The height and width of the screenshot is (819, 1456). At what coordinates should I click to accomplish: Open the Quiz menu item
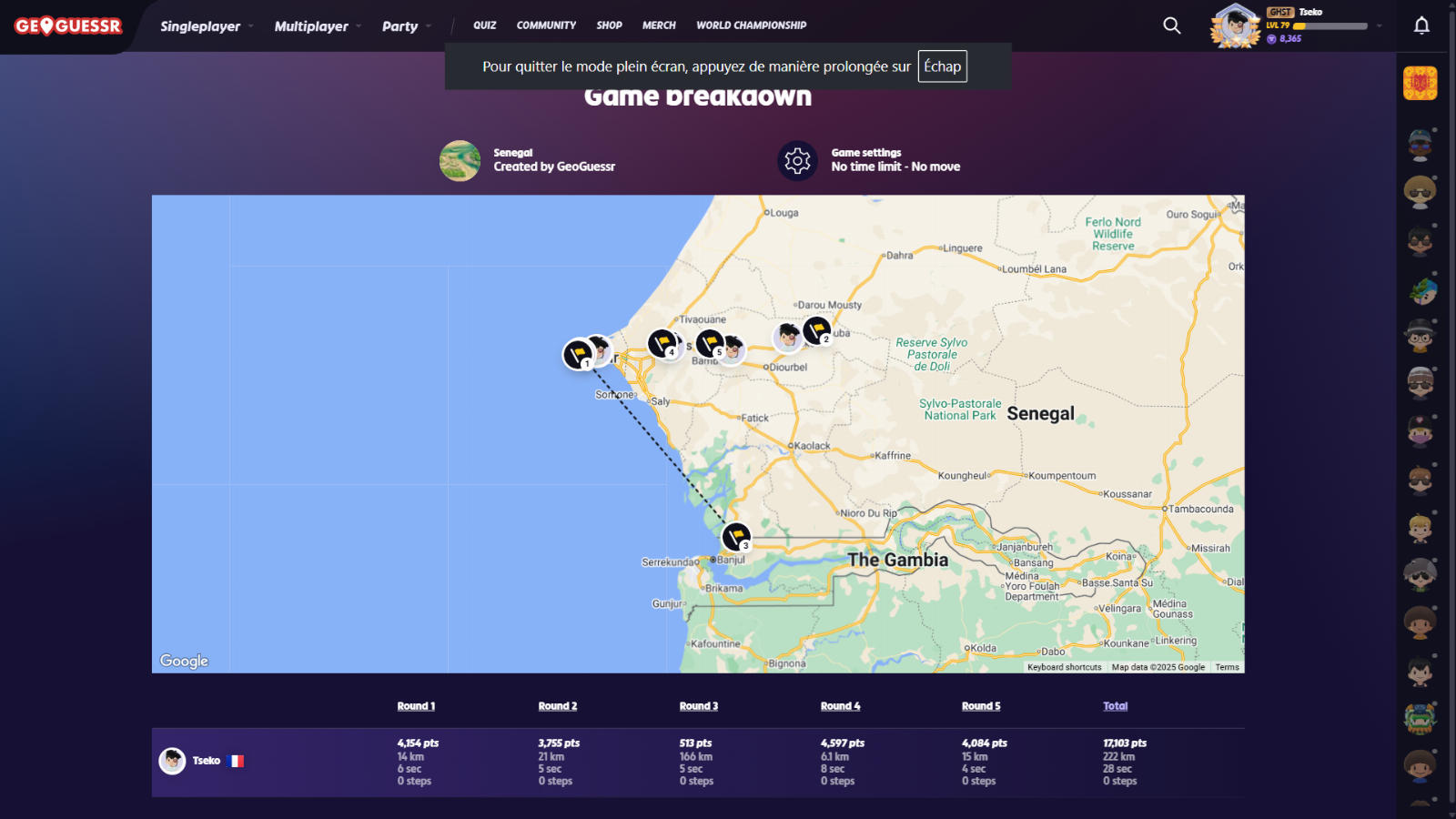point(484,25)
